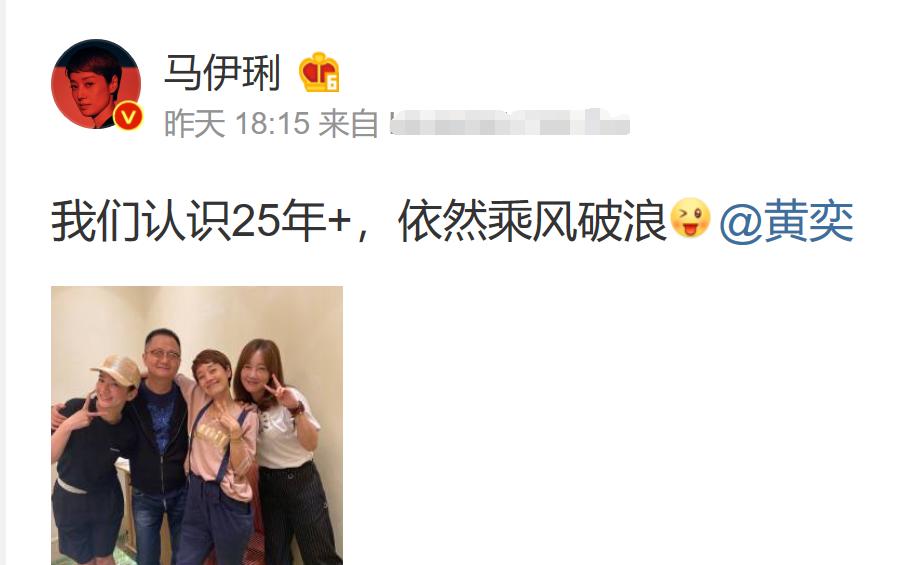Click the number 6 on crown badge
903x565 pixels.
click(332, 83)
